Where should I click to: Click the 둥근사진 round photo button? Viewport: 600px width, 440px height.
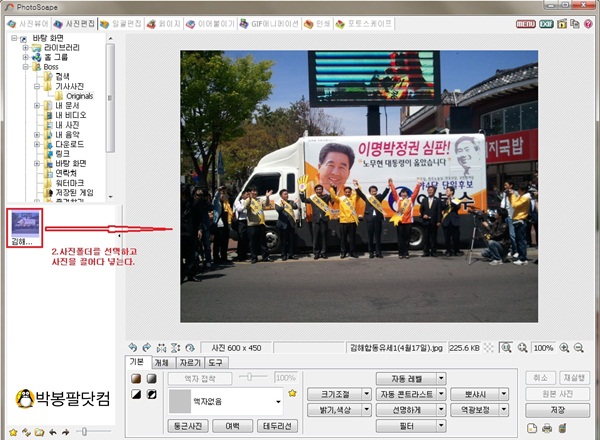(x=187, y=426)
